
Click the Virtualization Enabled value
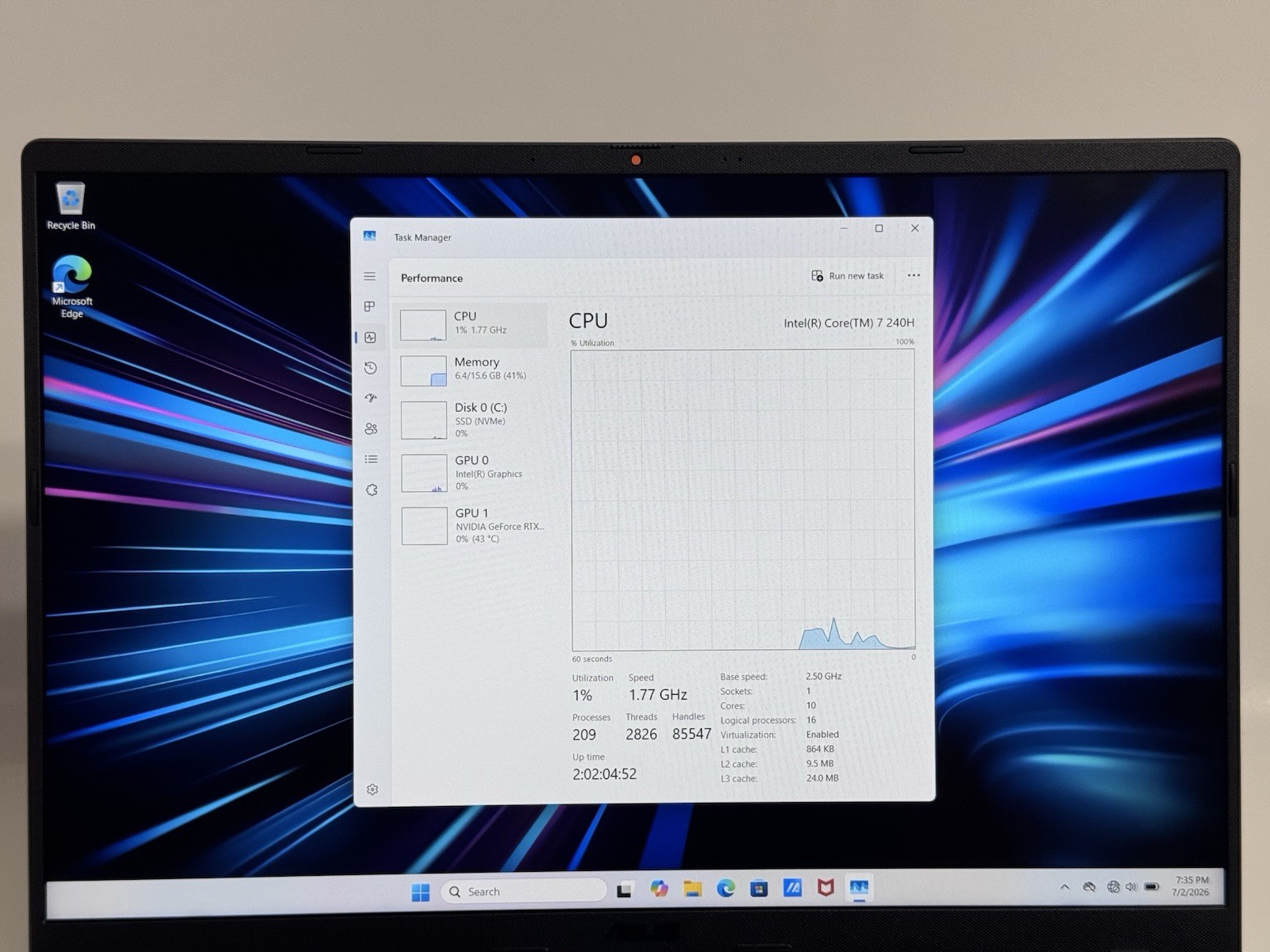click(x=822, y=735)
